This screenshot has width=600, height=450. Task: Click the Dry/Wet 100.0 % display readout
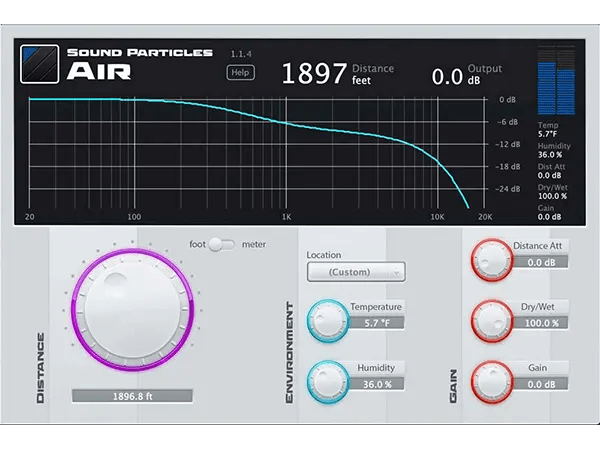coord(553,192)
